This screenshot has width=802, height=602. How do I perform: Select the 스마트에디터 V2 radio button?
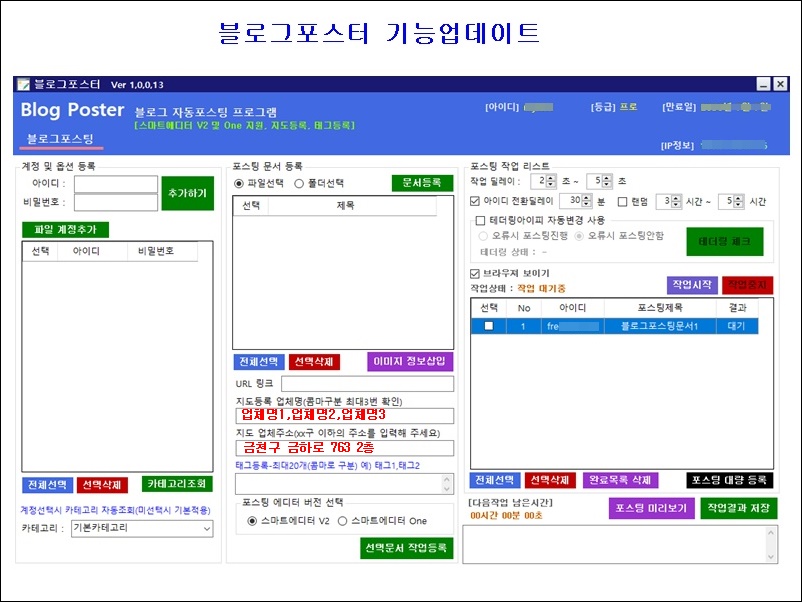pyautogui.click(x=252, y=521)
